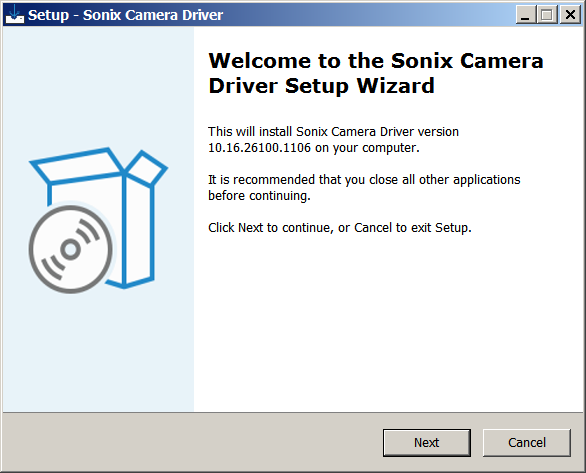Click the 'close all other applications' recommendation text

coord(445,180)
